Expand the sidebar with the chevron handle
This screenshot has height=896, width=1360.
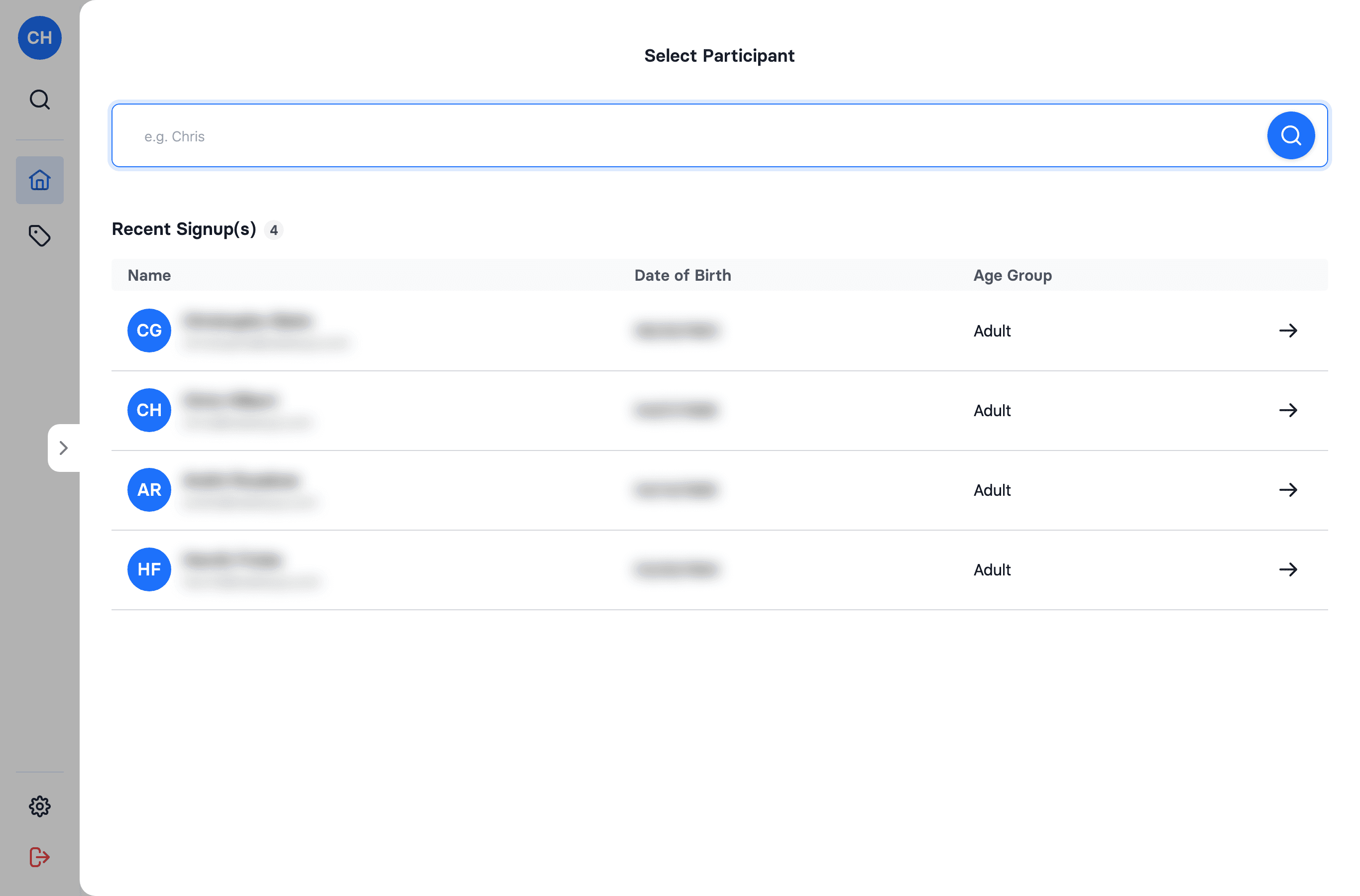click(x=63, y=448)
